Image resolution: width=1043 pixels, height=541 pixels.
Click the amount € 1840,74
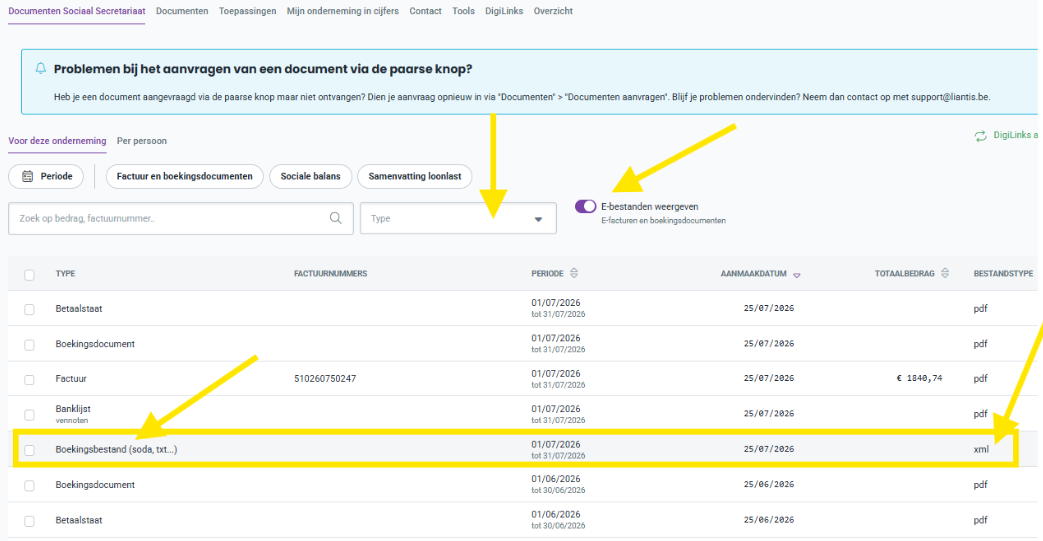919,378
